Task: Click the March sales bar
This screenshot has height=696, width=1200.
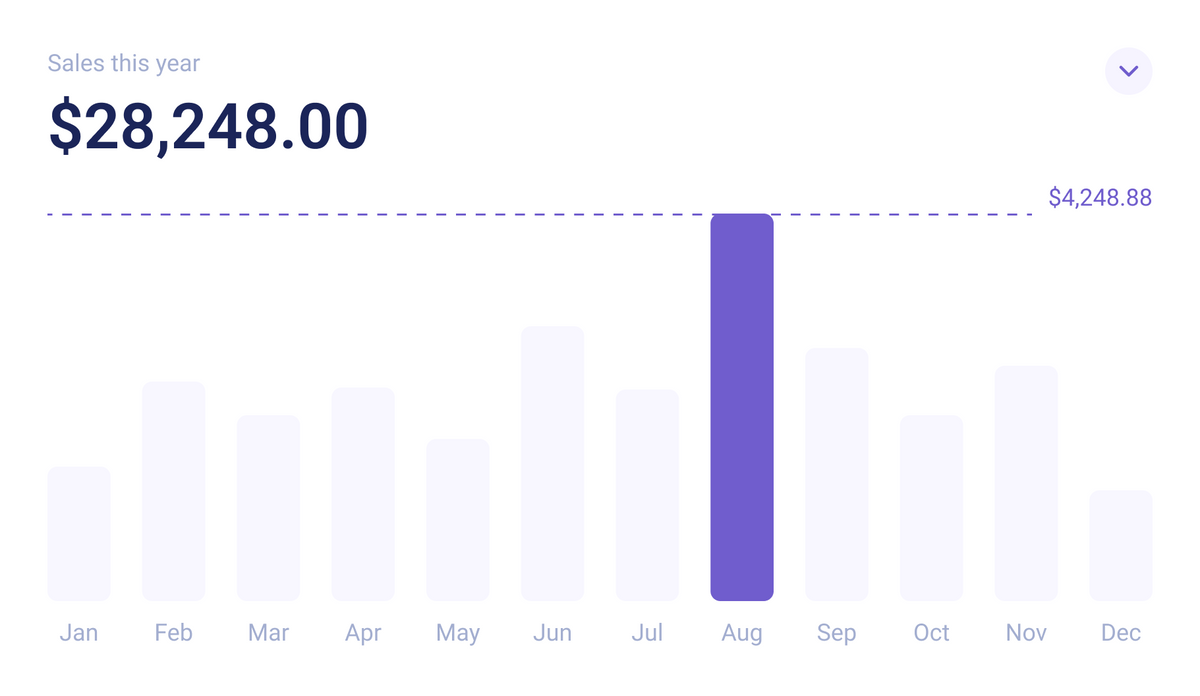Action: click(268, 508)
